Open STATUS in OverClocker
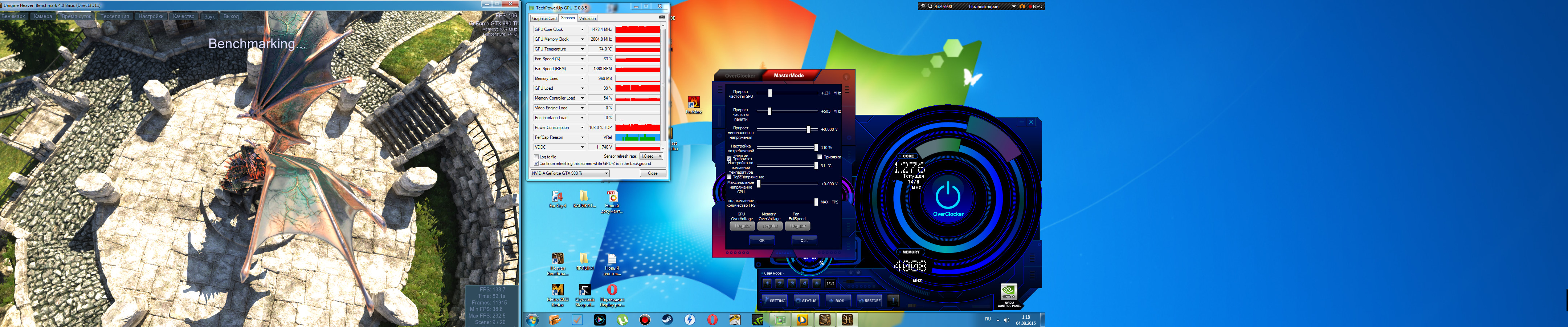The image size is (1568, 327). (807, 300)
